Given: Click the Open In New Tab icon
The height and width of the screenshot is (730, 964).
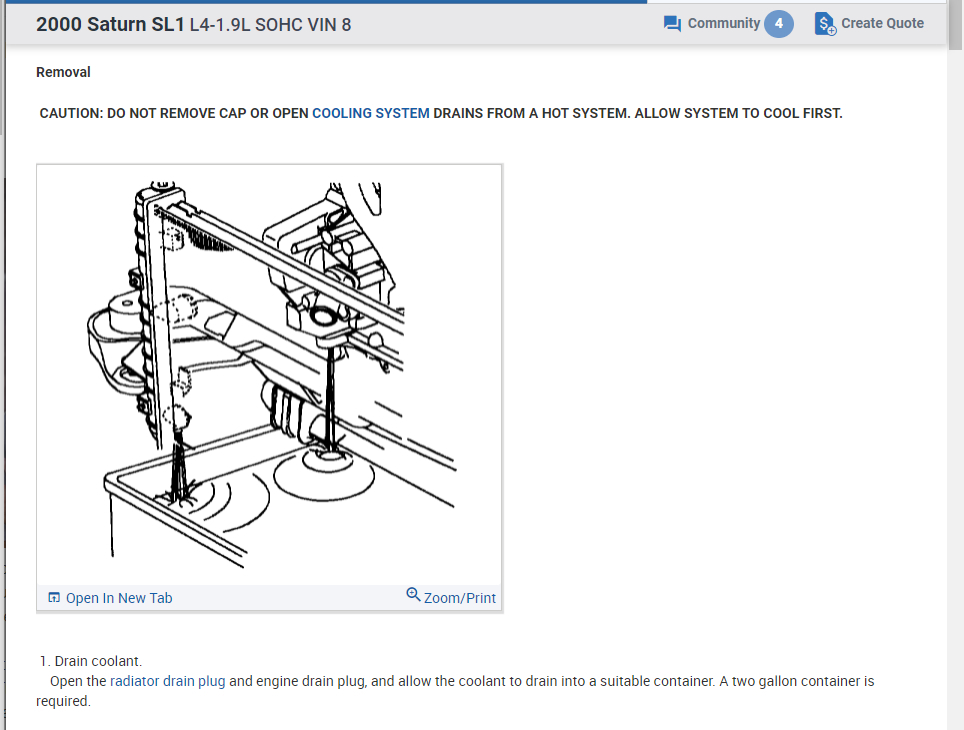Looking at the screenshot, I should [x=54, y=597].
